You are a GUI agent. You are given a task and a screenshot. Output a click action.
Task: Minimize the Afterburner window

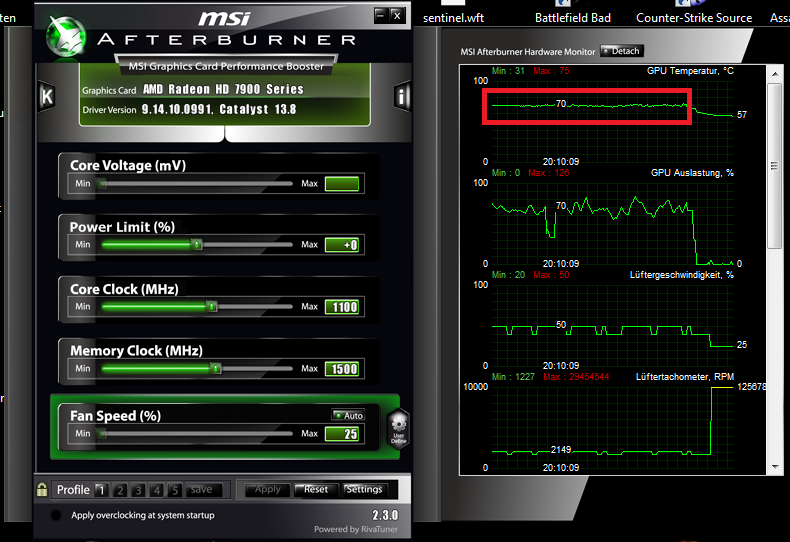point(380,16)
